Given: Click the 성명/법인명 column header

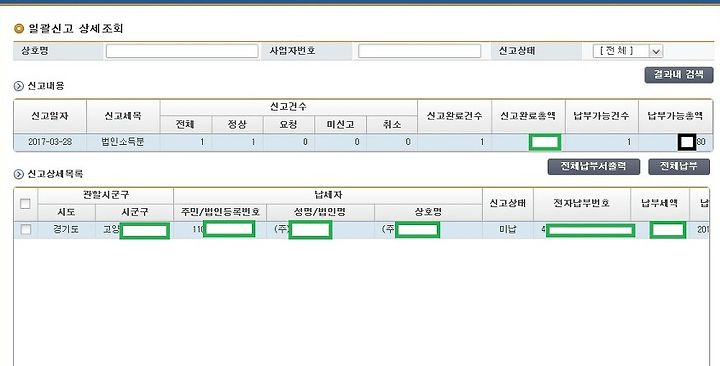Looking at the screenshot, I should point(320,212).
